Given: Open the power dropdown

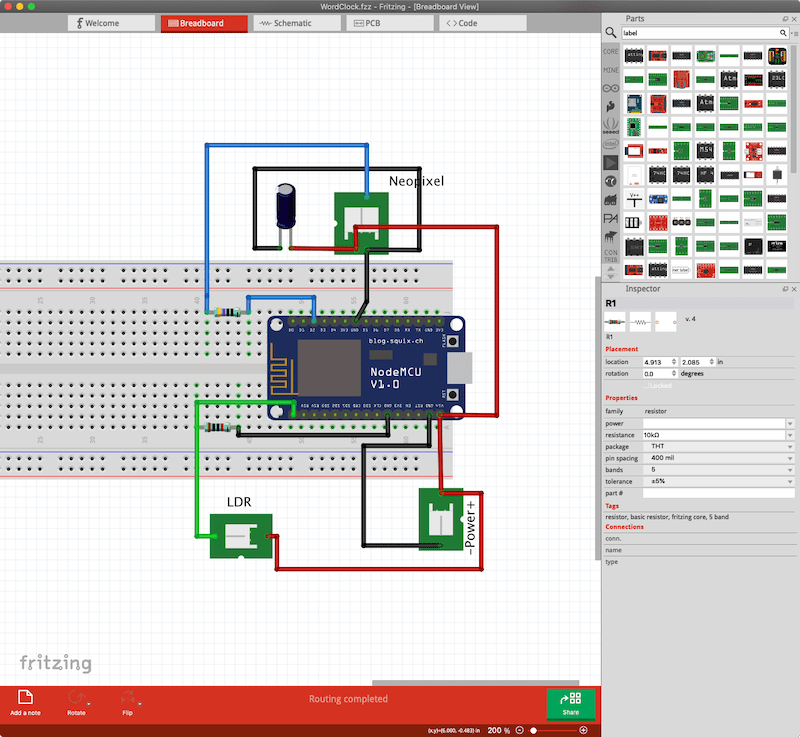Looking at the screenshot, I should 790,423.
